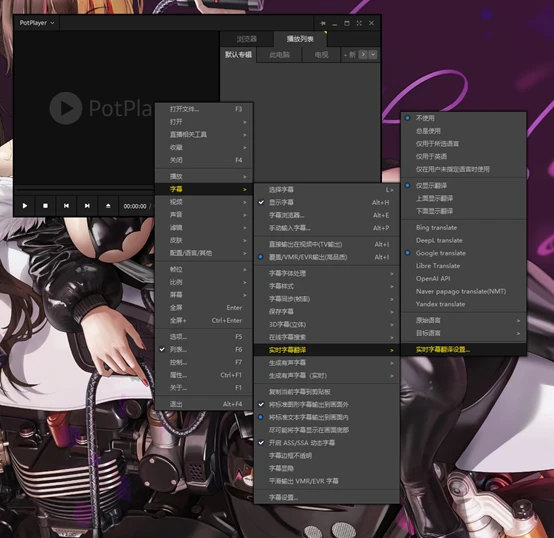Select the 电视 playlist tab
This screenshot has width=554, height=538.
(x=322, y=55)
